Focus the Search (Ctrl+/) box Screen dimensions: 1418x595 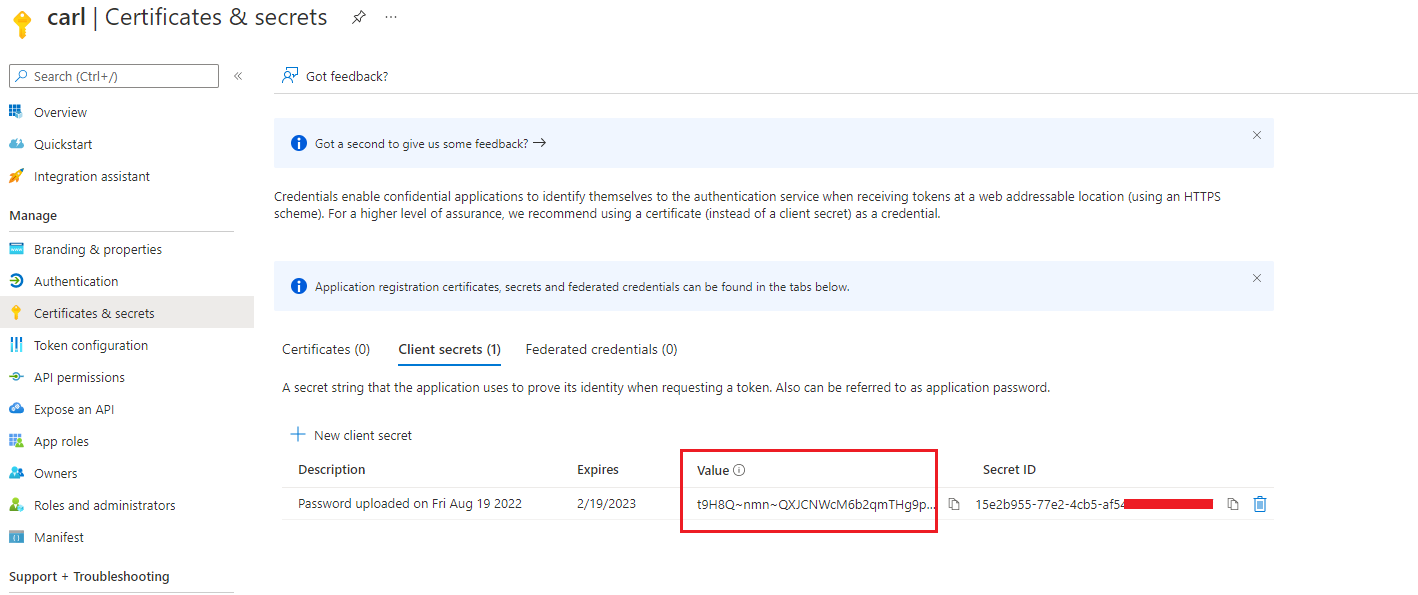coord(114,76)
